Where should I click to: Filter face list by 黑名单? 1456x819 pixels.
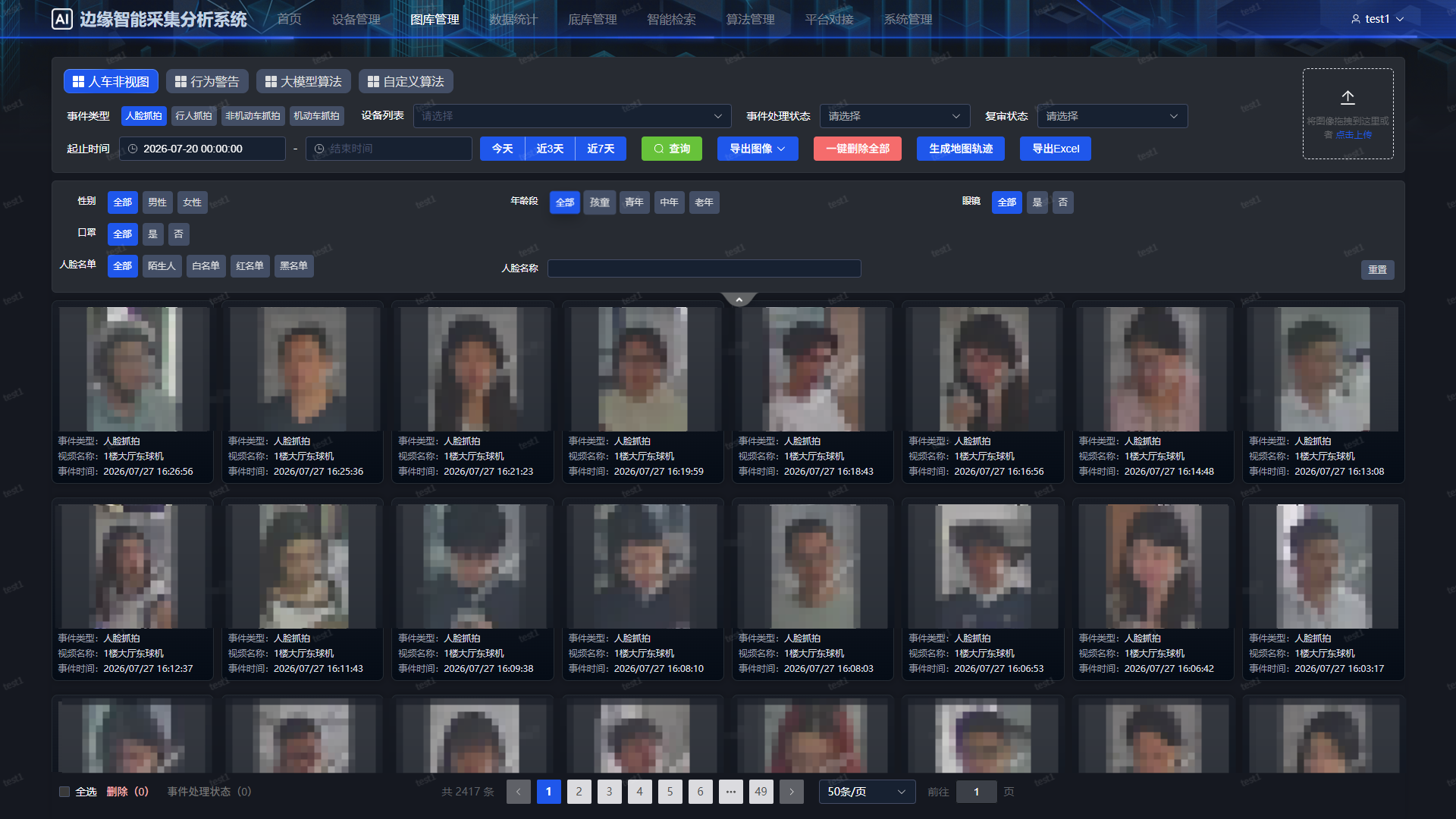(293, 266)
